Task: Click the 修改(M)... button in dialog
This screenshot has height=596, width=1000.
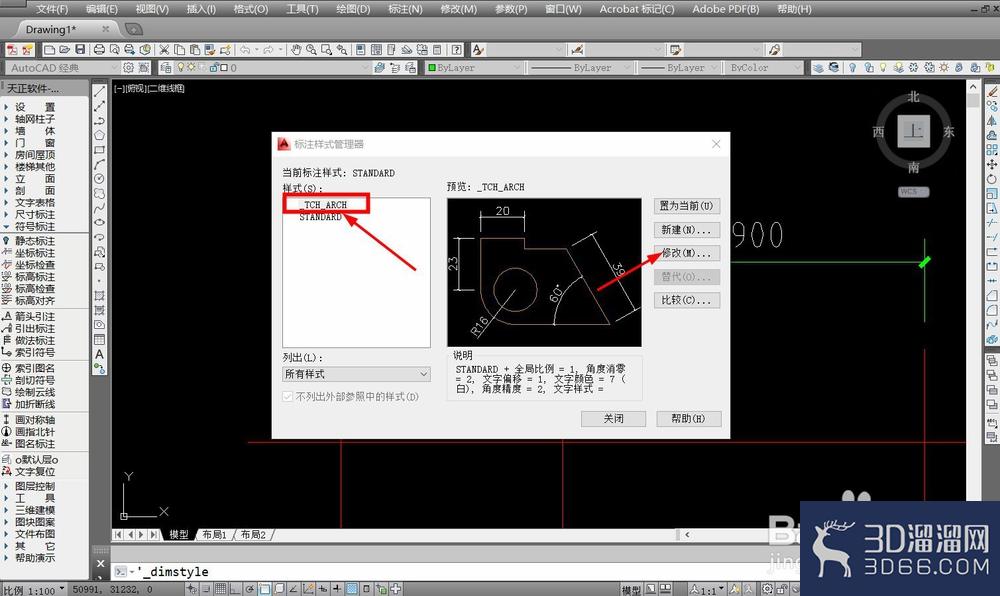Action: click(686, 253)
